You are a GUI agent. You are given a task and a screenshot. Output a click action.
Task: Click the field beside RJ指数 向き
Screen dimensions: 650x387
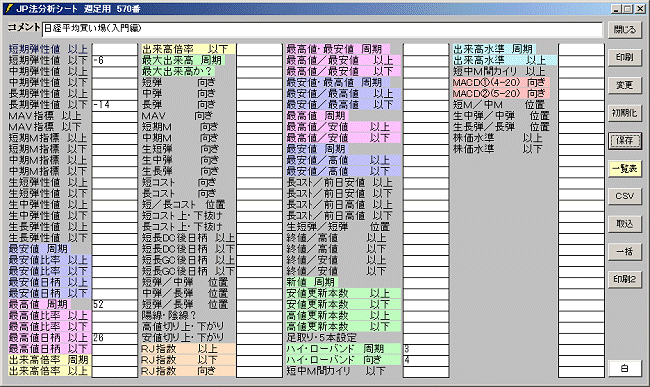pos(260,371)
